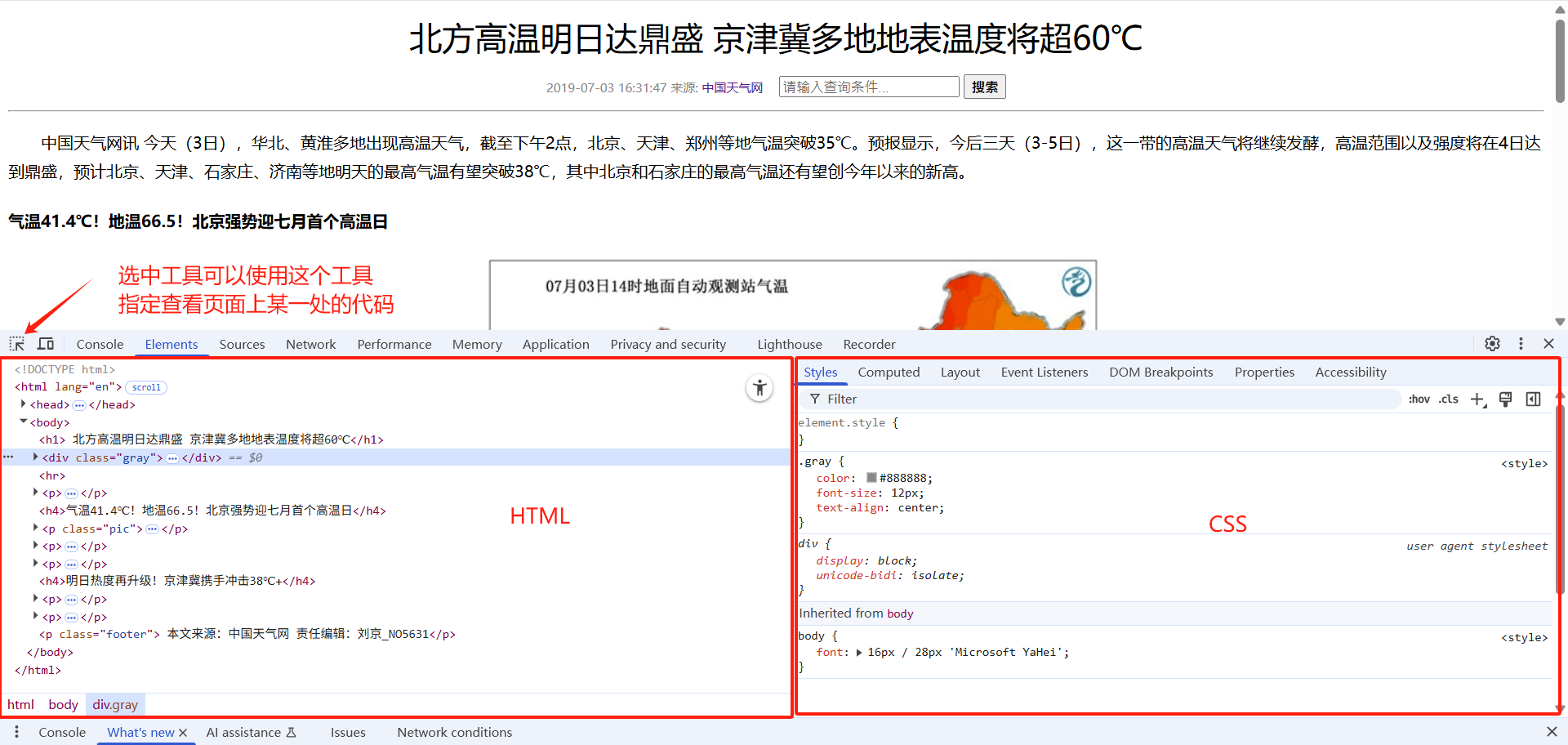The image size is (1568, 745).
Task: Click the scroll badge on html tag
Action: click(147, 387)
